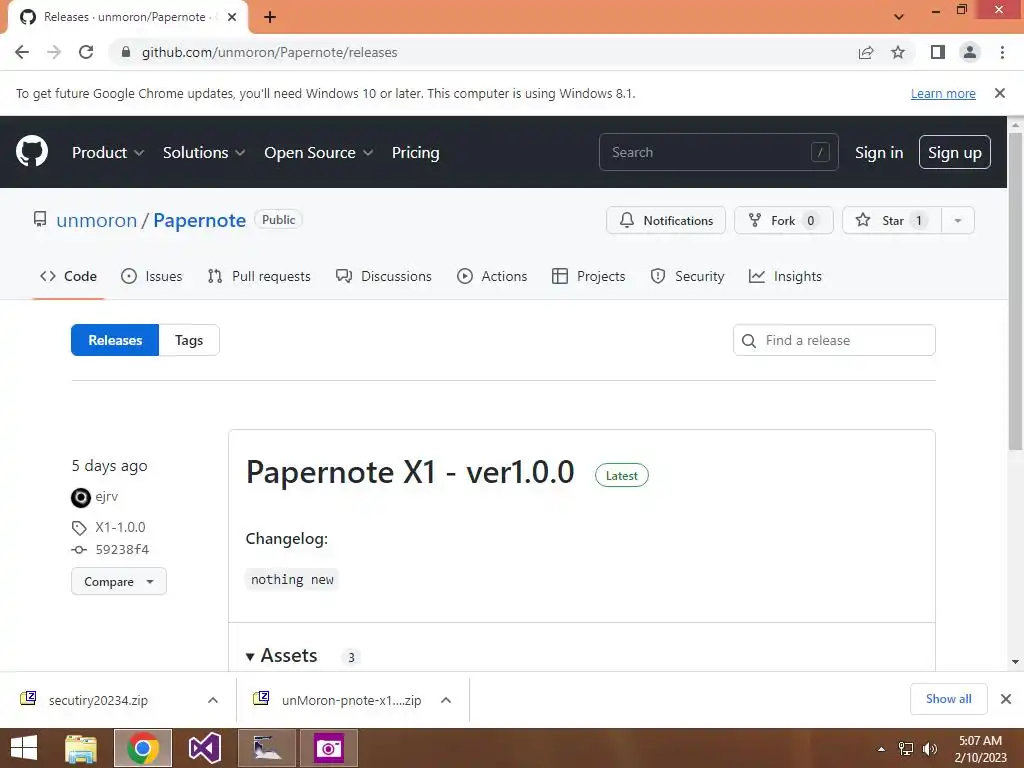The image size is (1024, 768).
Task: Star the Papernote repository
Action: pyautogui.click(x=891, y=220)
